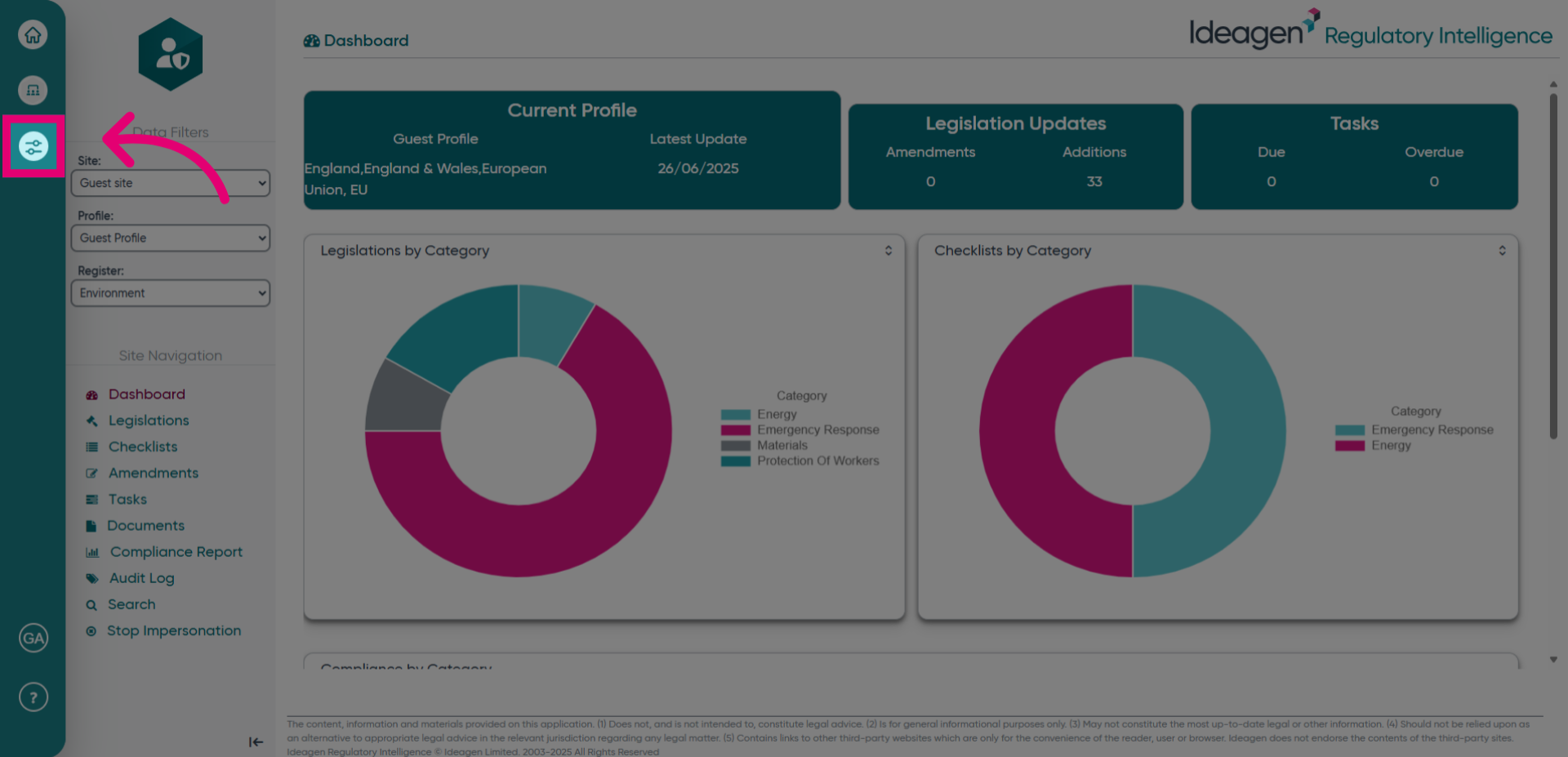
Task: Click the scrollbar down arrow
Action: tap(1553, 660)
